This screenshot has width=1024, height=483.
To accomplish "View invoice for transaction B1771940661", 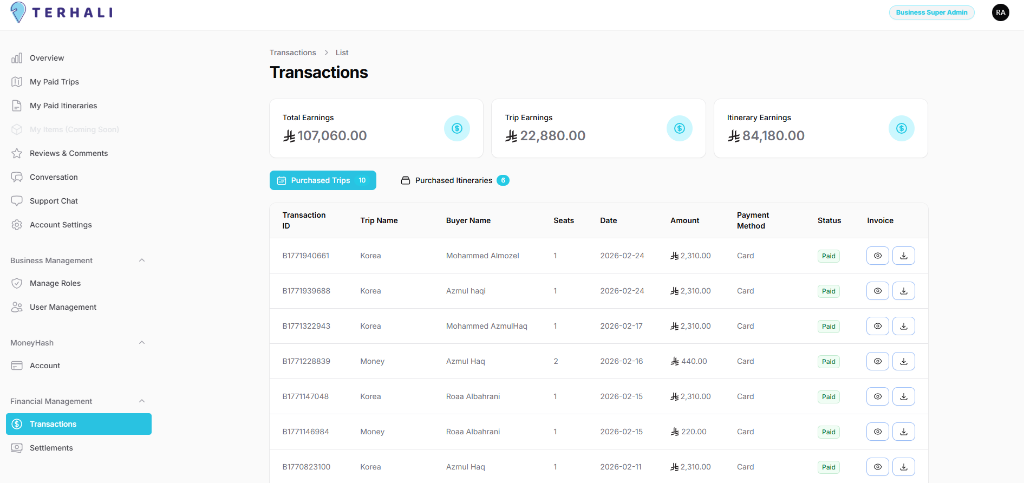I will 878,256.
